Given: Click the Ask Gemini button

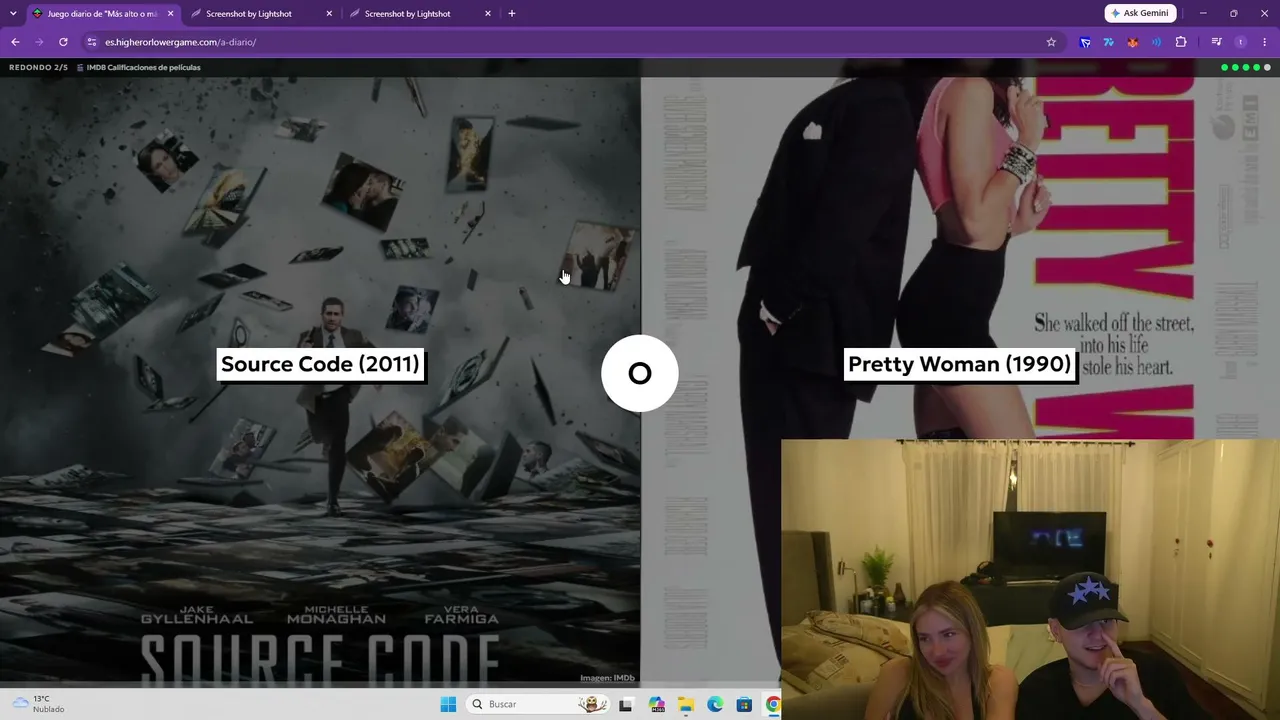Looking at the screenshot, I should tap(1140, 13).
